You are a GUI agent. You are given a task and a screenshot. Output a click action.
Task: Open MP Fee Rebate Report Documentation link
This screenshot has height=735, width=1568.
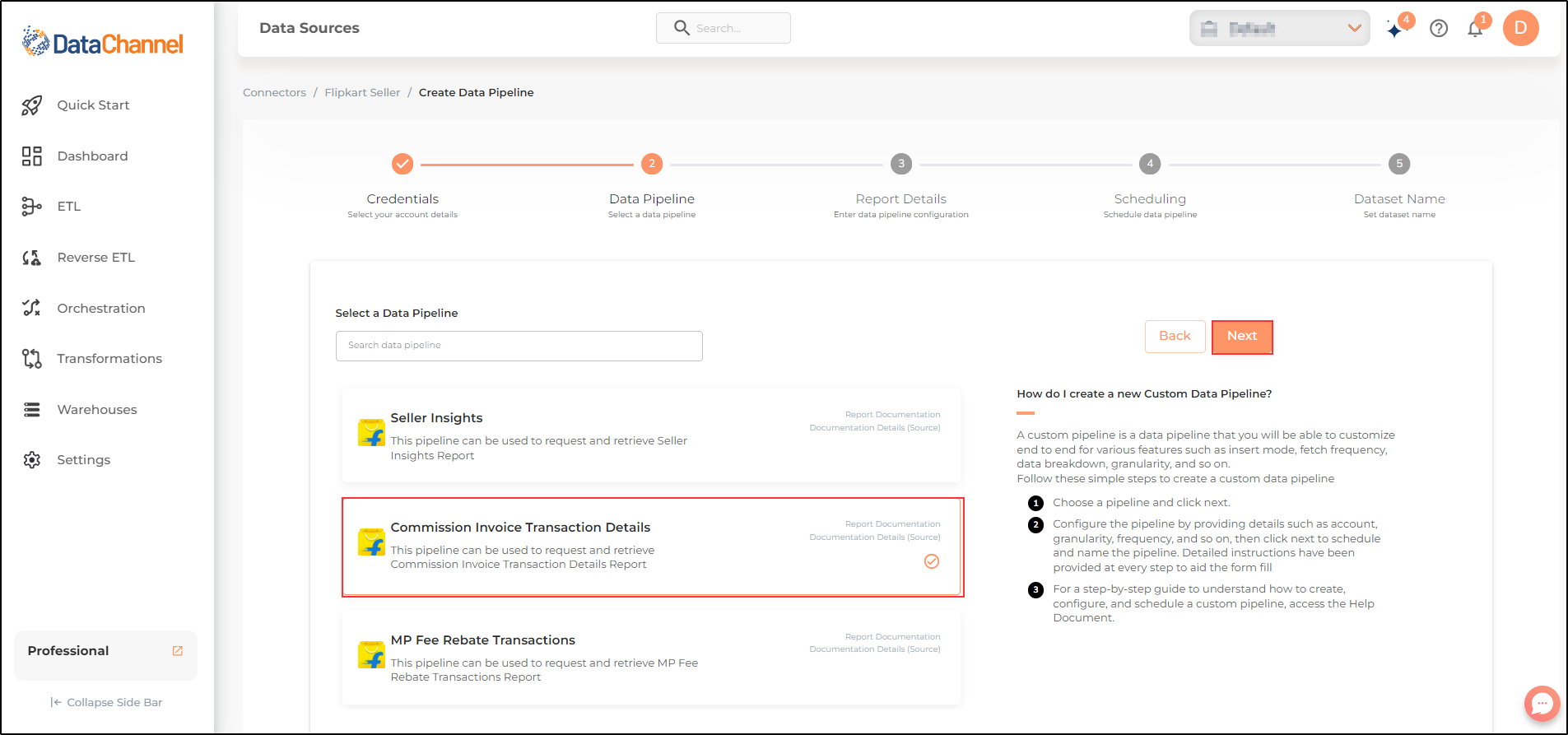pyautogui.click(x=892, y=637)
